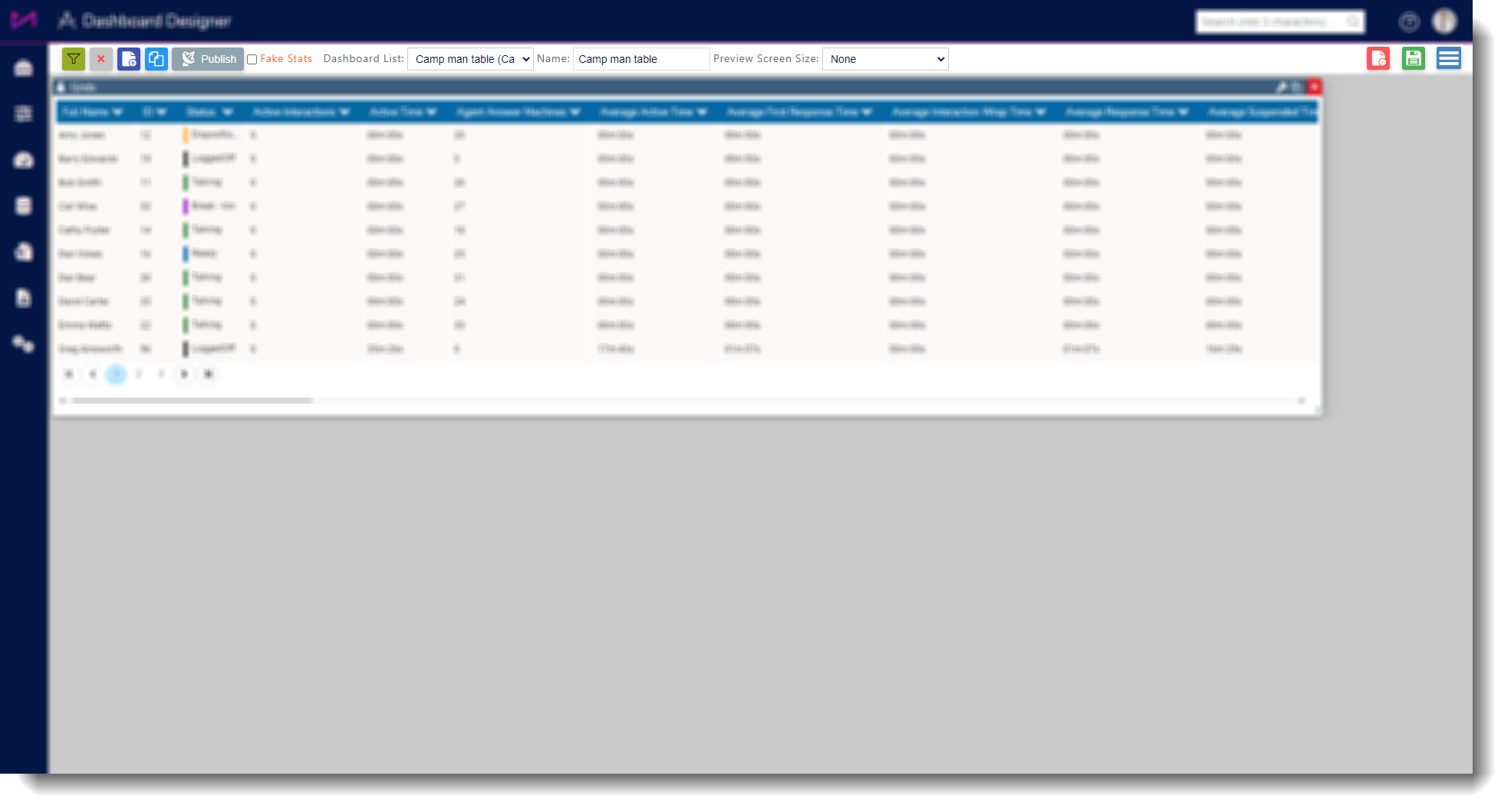The image size is (1511, 812).
Task: Close the grid widget with red X
Action: coord(1314,87)
